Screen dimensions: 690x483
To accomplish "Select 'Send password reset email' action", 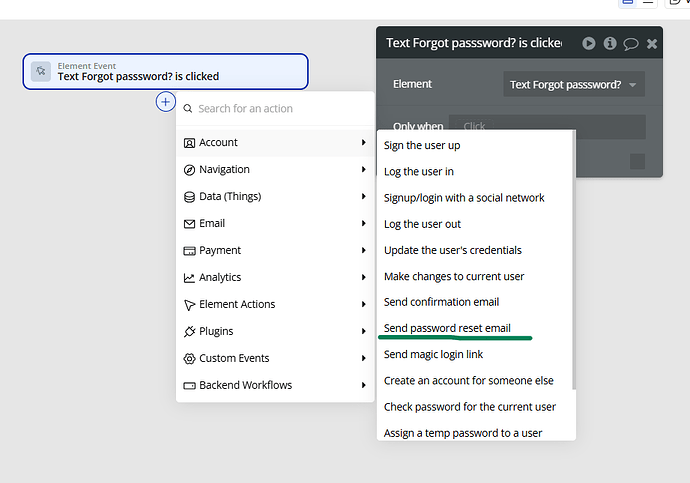I will pos(447,328).
